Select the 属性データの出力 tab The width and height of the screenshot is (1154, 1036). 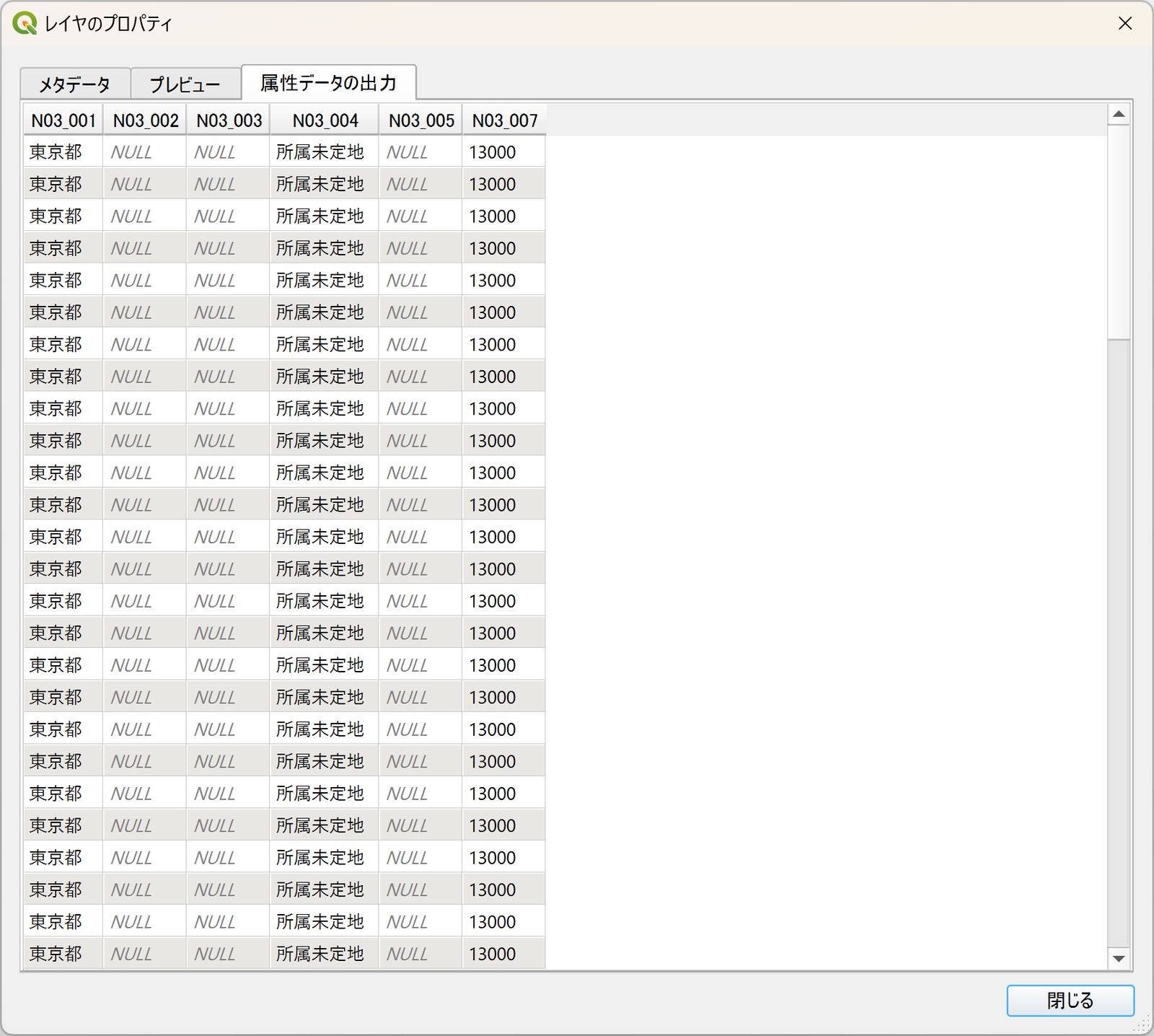(328, 82)
